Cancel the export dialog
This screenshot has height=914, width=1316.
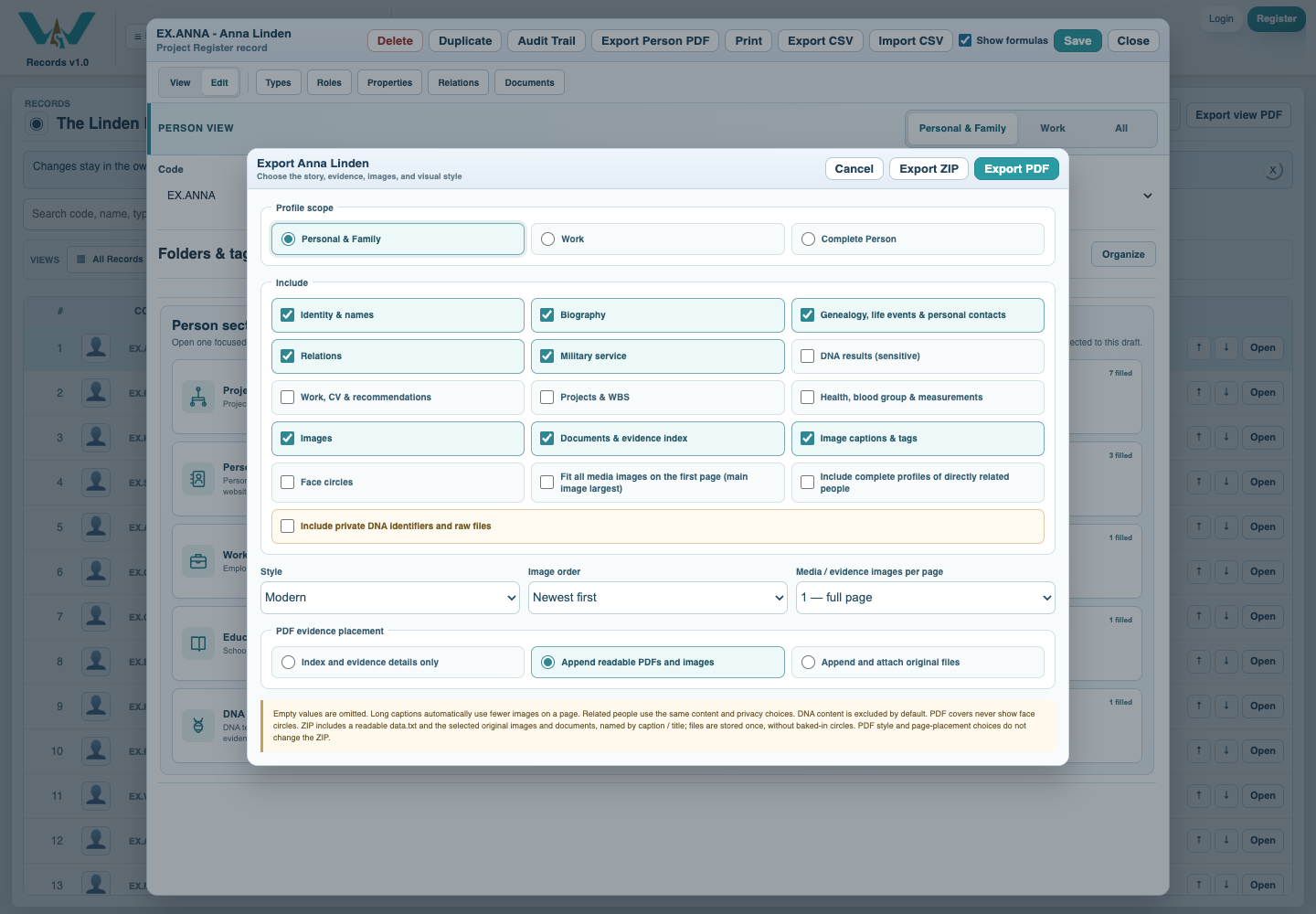point(854,169)
